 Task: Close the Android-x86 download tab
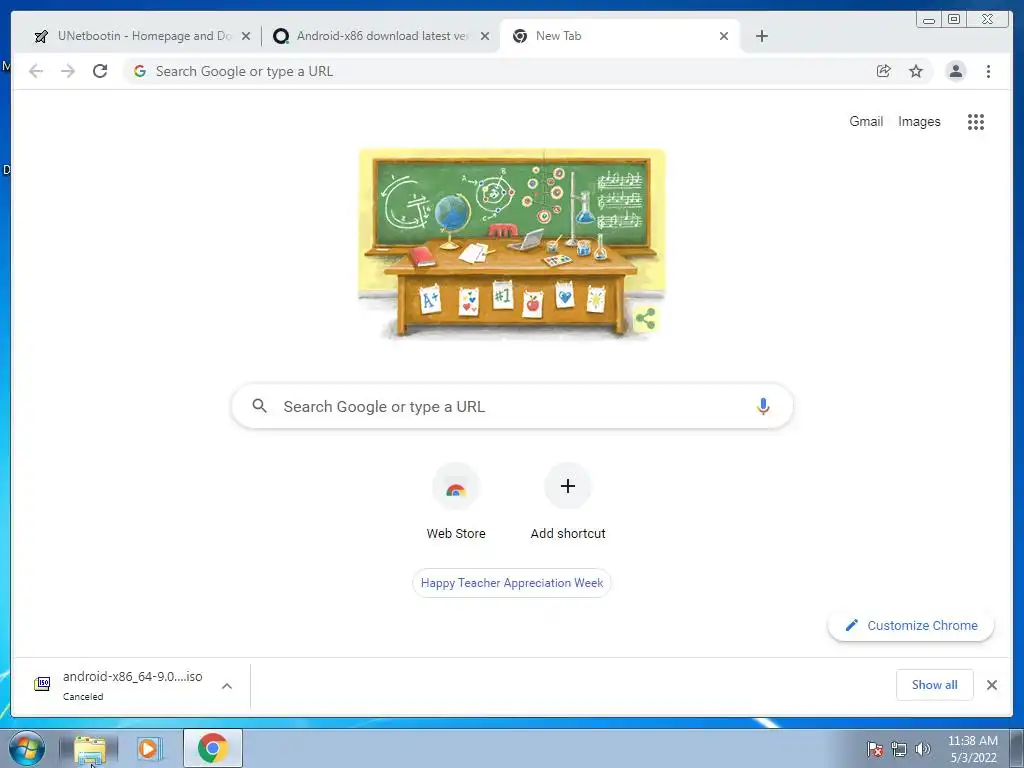click(485, 37)
